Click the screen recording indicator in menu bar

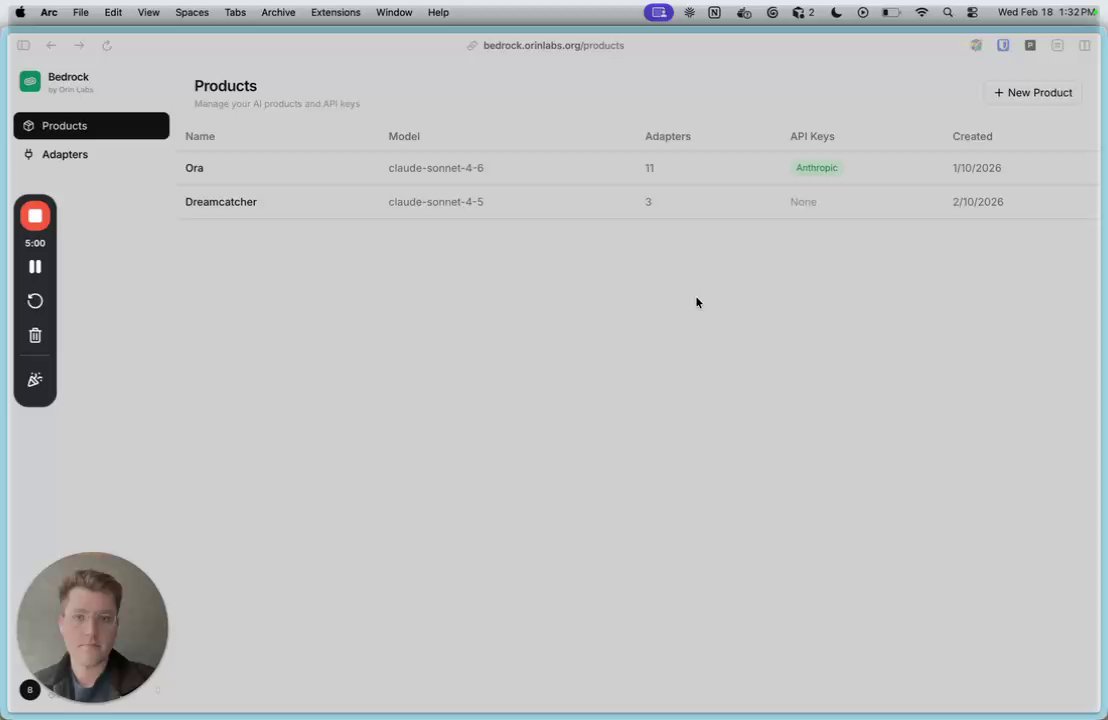click(x=659, y=12)
